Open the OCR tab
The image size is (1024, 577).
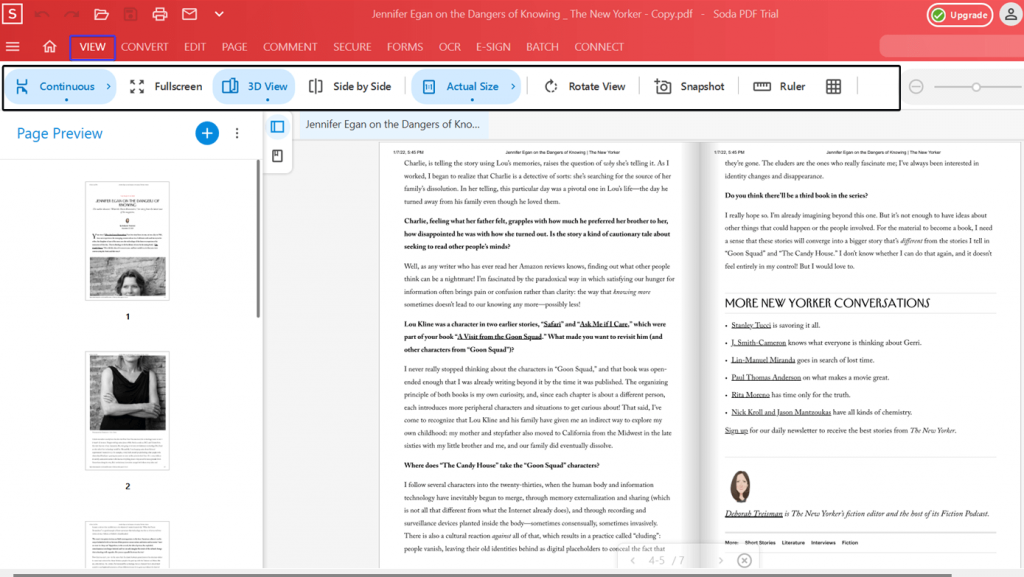449,47
